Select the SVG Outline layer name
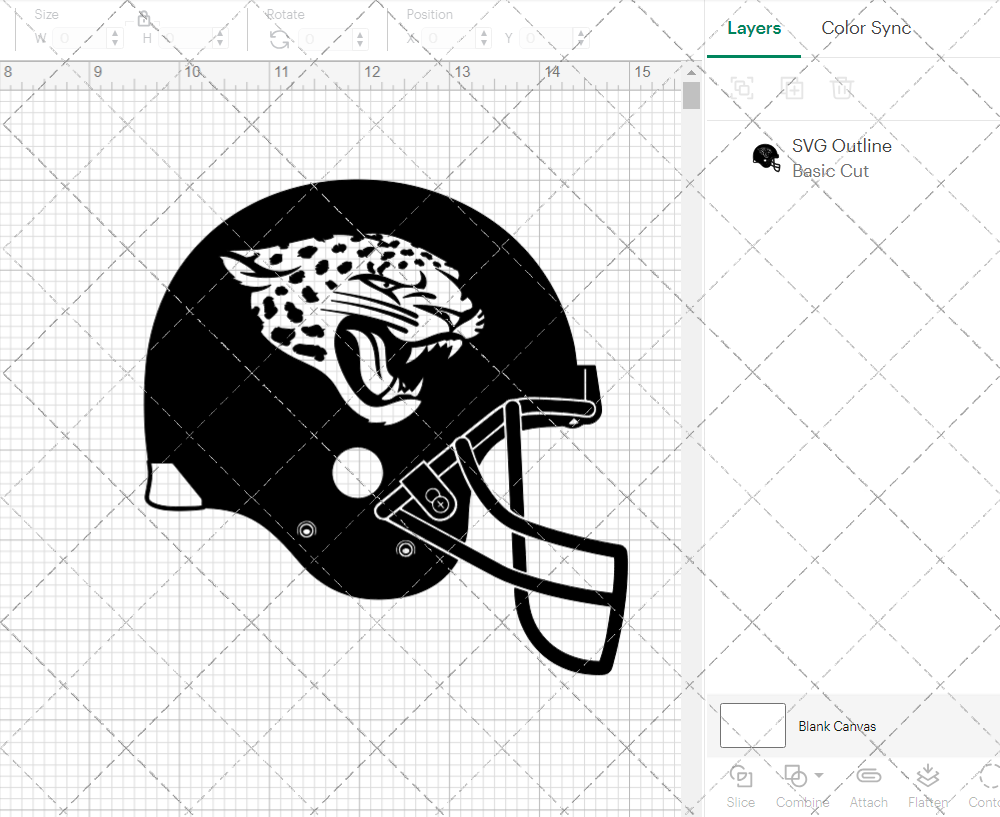This screenshot has height=817, width=1000. (842, 145)
